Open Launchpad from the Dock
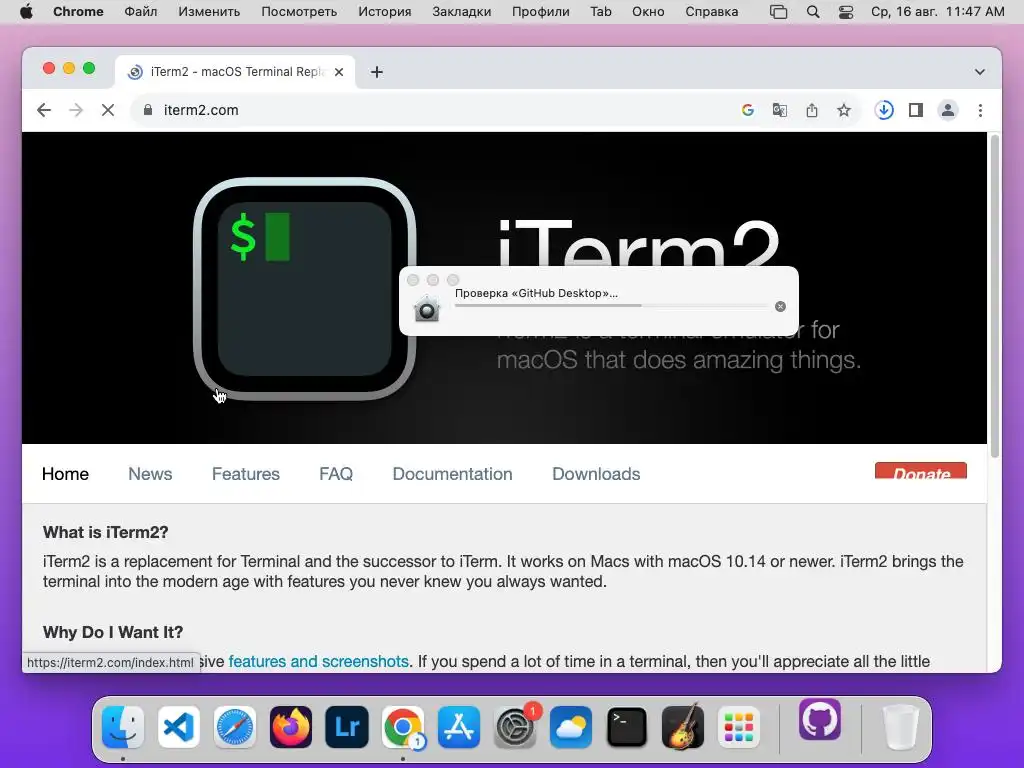Viewport: 1024px width, 768px height. click(739, 727)
